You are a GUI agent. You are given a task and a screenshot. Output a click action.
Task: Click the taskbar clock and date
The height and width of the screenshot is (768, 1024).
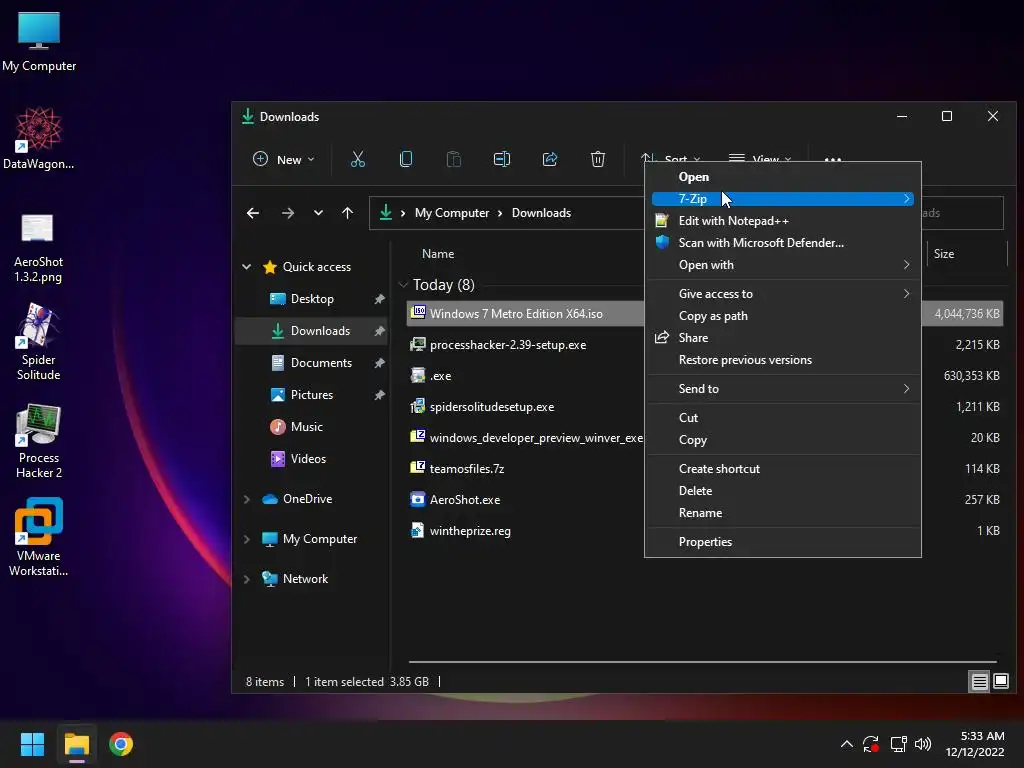(x=976, y=744)
